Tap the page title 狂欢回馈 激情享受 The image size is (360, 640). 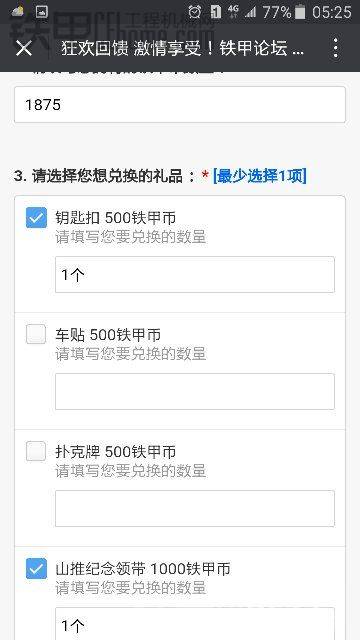136,49
